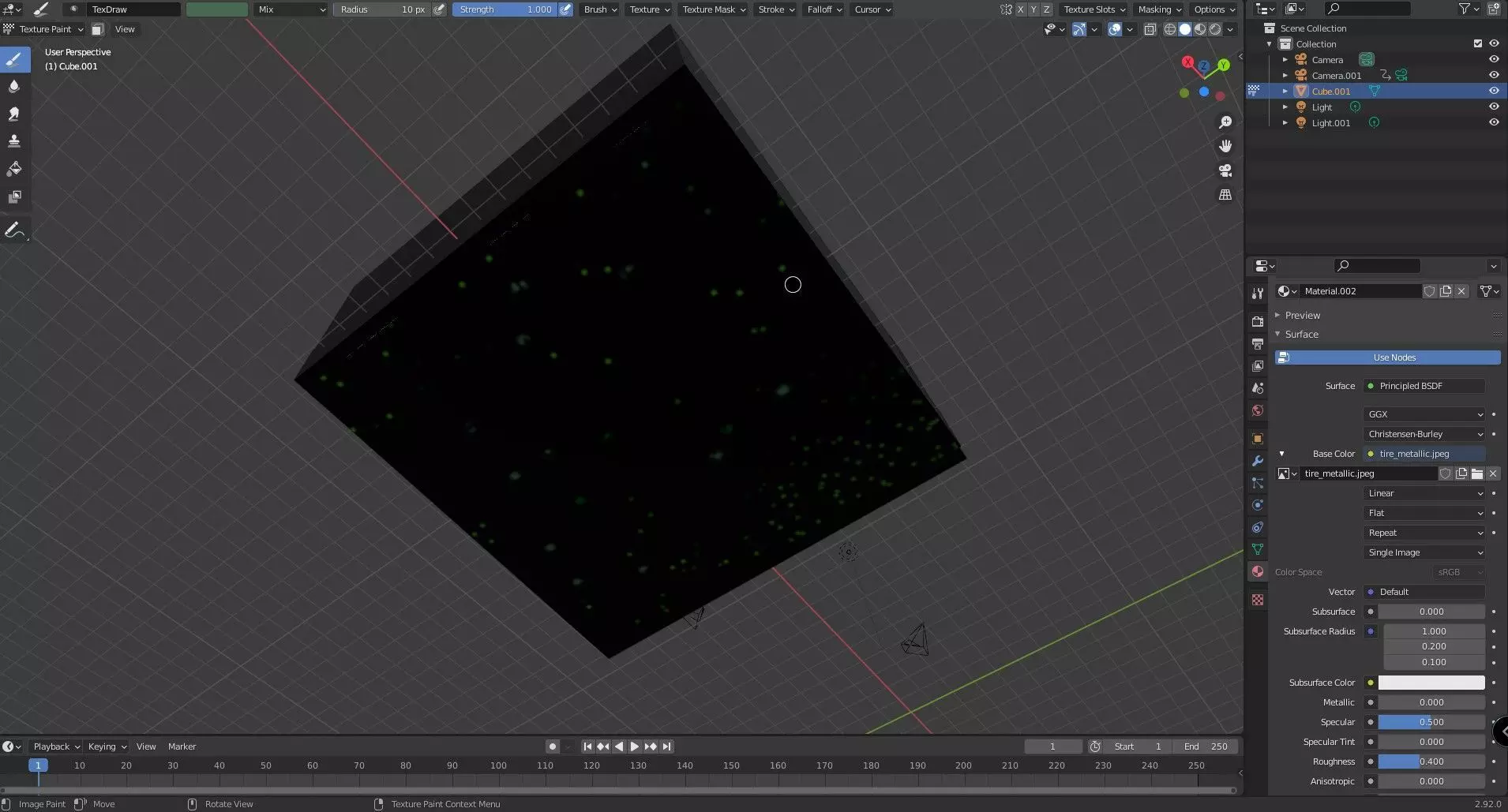Open the Blend mode Mix dropdown
1508x812 pixels.
[291, 9]
